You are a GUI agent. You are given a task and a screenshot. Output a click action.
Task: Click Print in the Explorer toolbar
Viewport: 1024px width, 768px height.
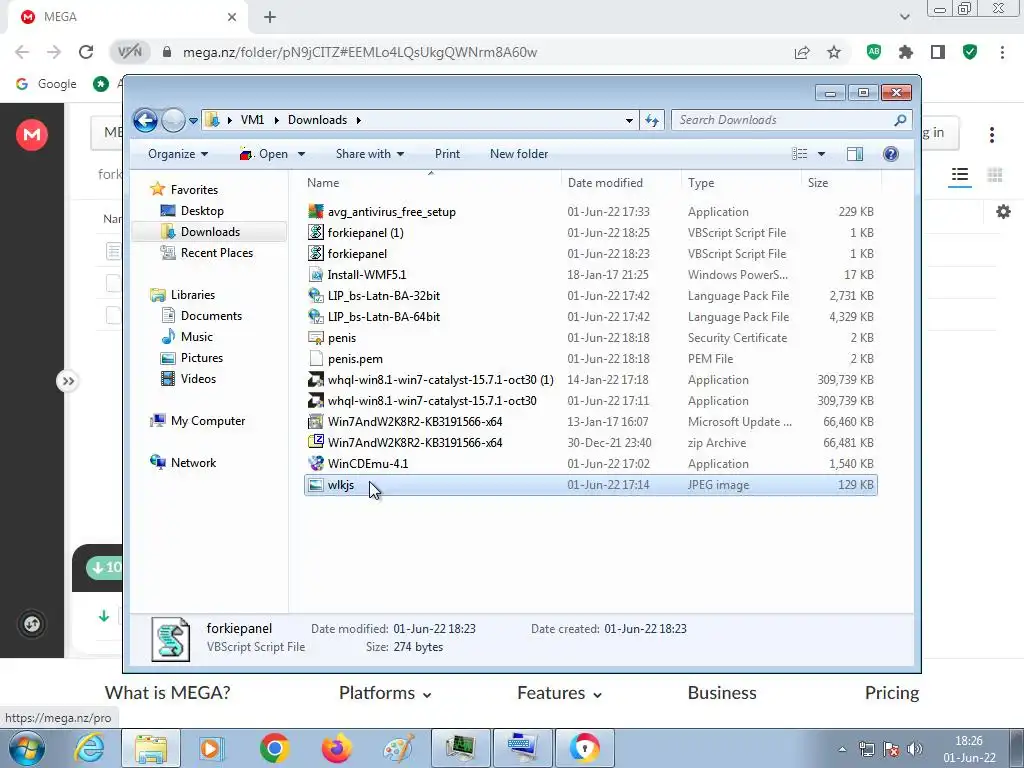447,154
